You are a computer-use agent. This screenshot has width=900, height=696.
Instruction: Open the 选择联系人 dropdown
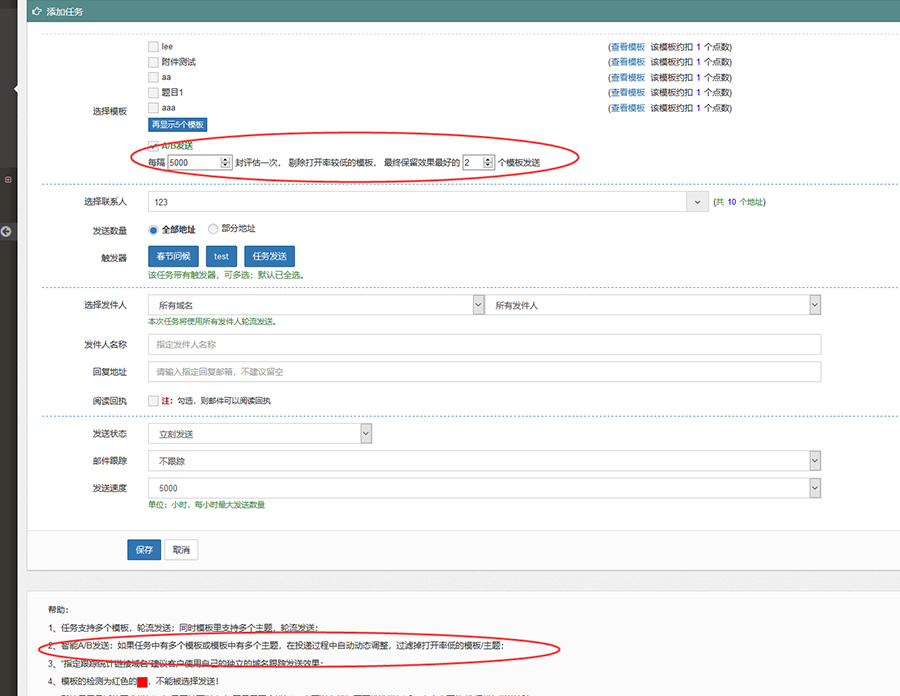click(696, 202)
